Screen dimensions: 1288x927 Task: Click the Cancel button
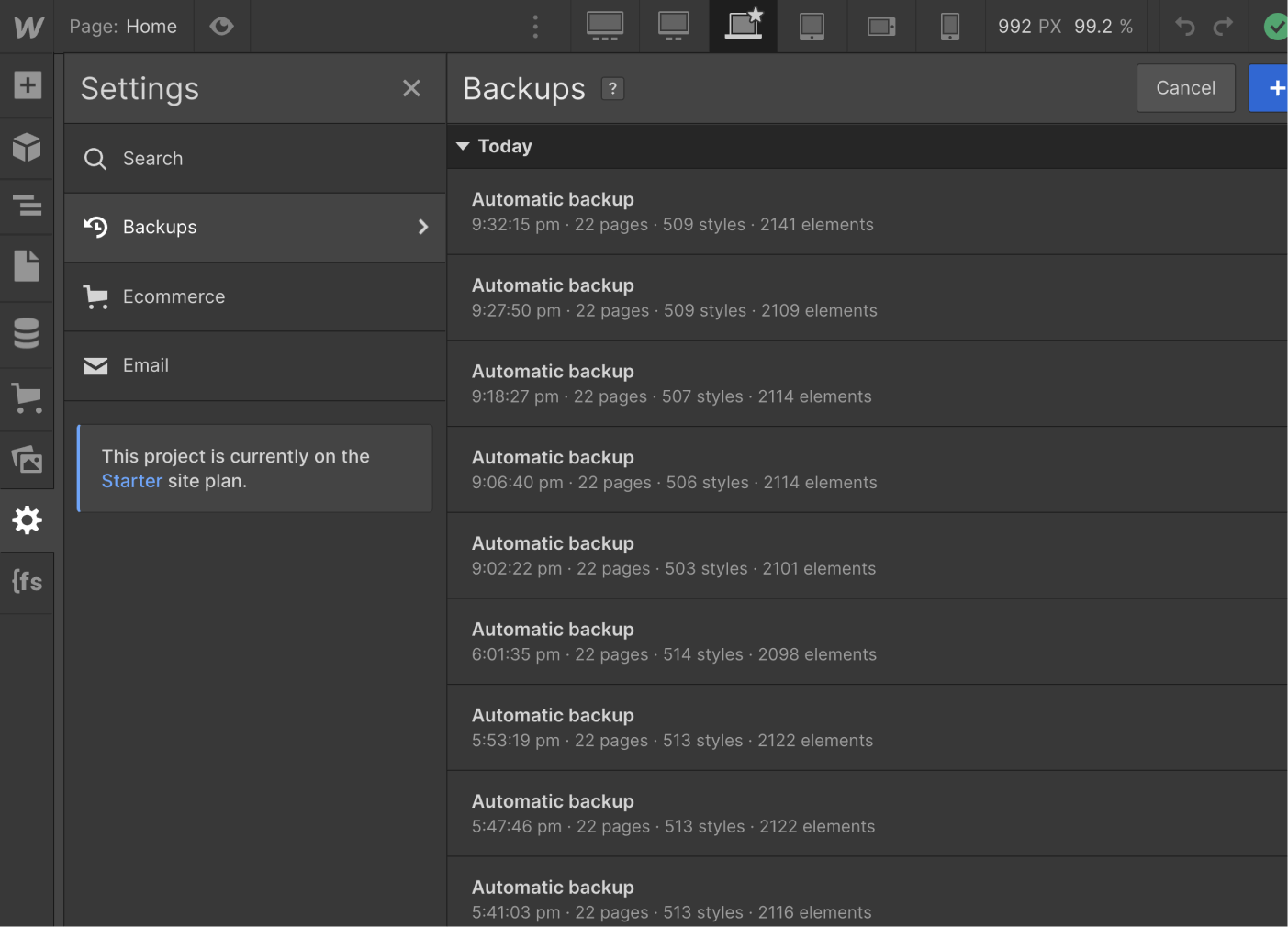1185,87
